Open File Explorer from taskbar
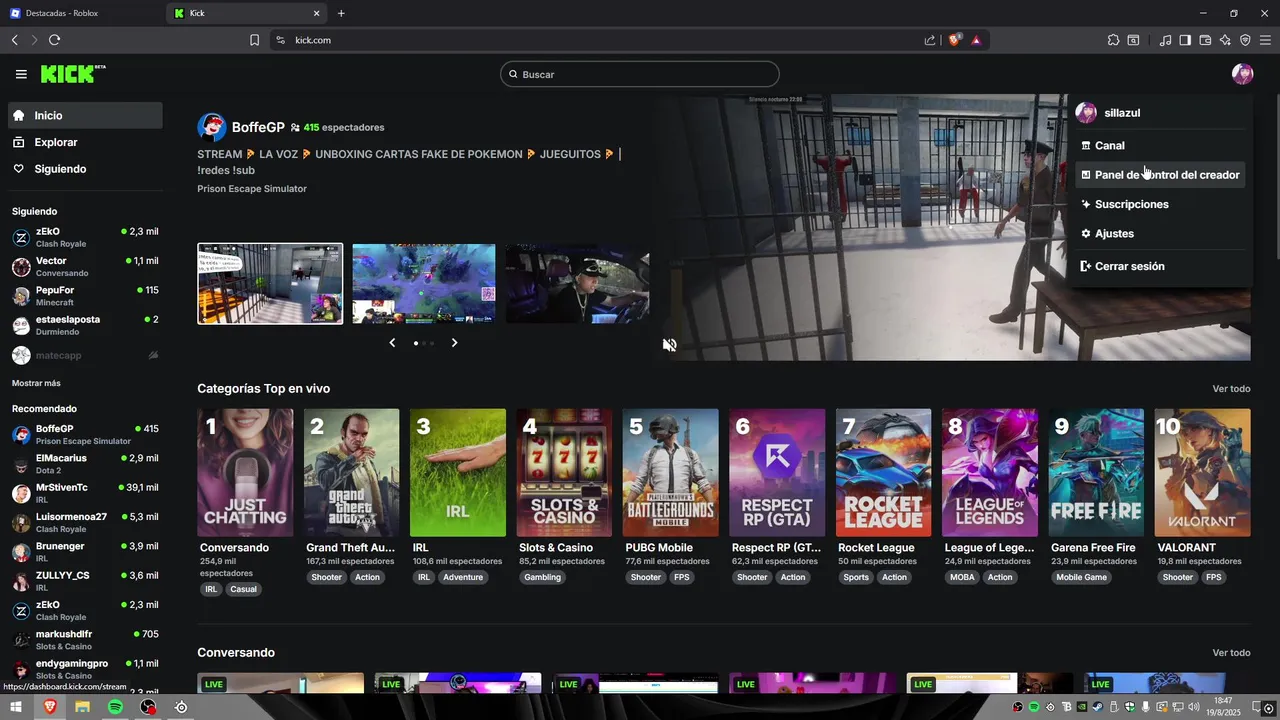 click(82, 707)
